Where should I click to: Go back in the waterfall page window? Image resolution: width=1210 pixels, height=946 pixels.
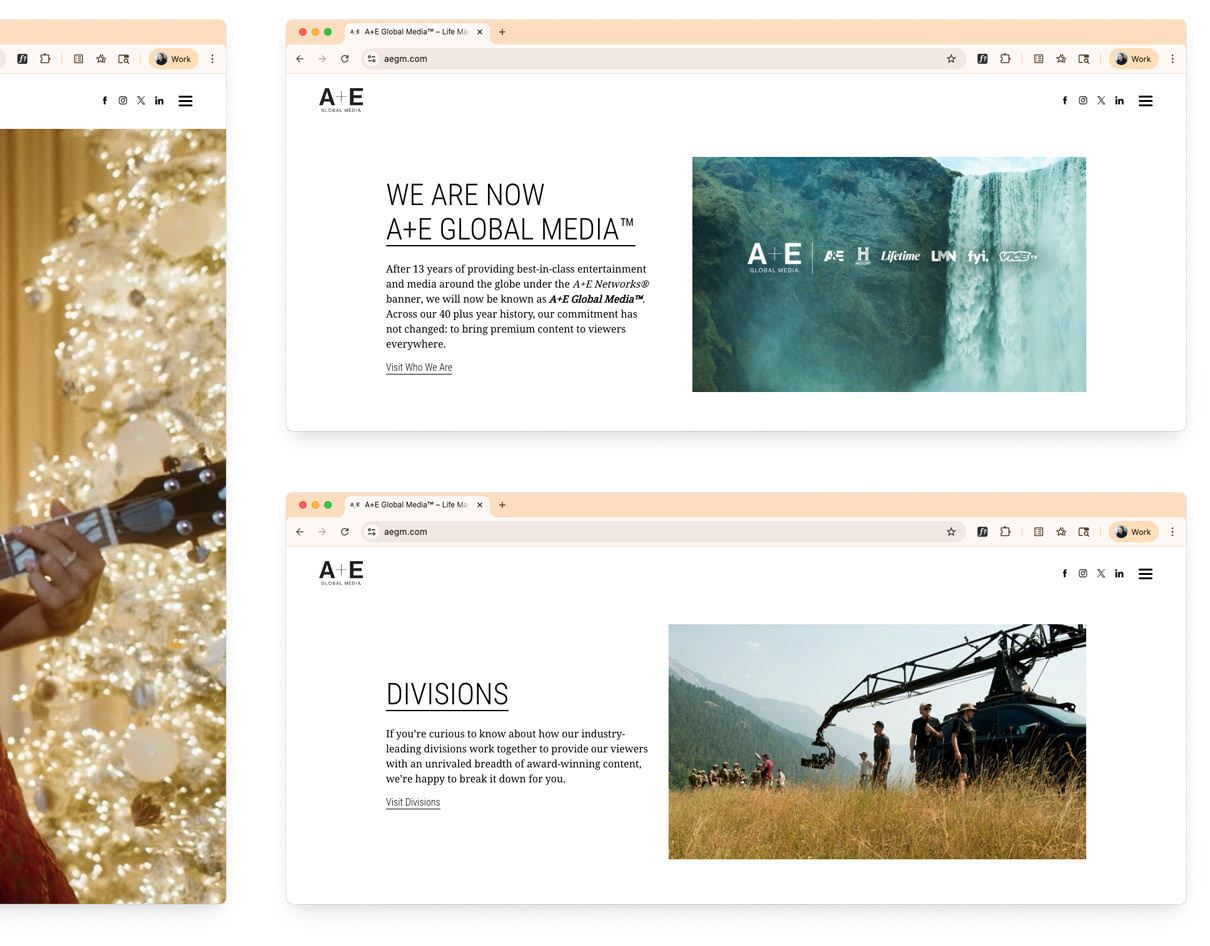pos(300,59)
